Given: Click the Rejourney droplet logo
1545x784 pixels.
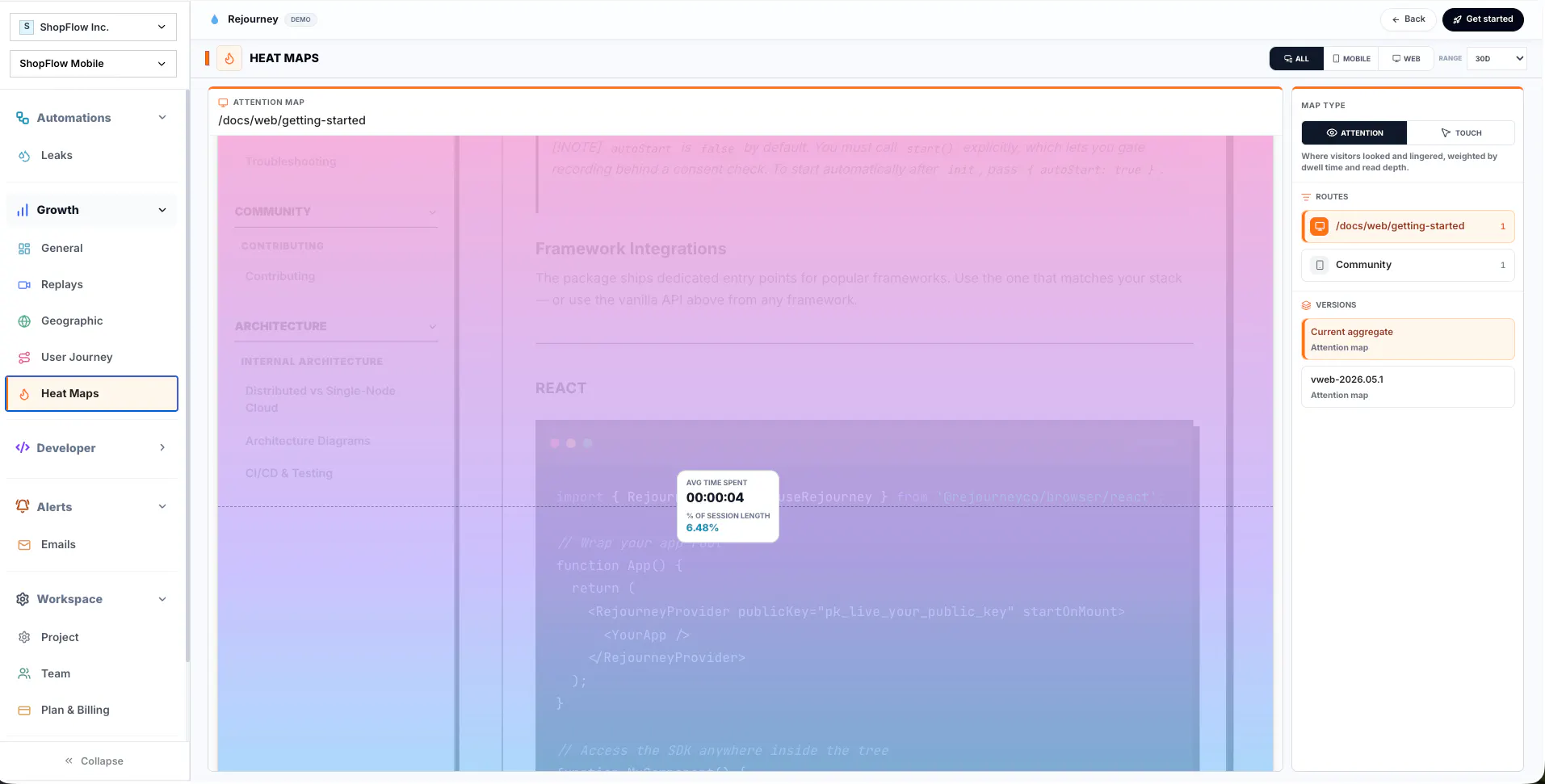Looking at the screenshot, I should (214, 19).
